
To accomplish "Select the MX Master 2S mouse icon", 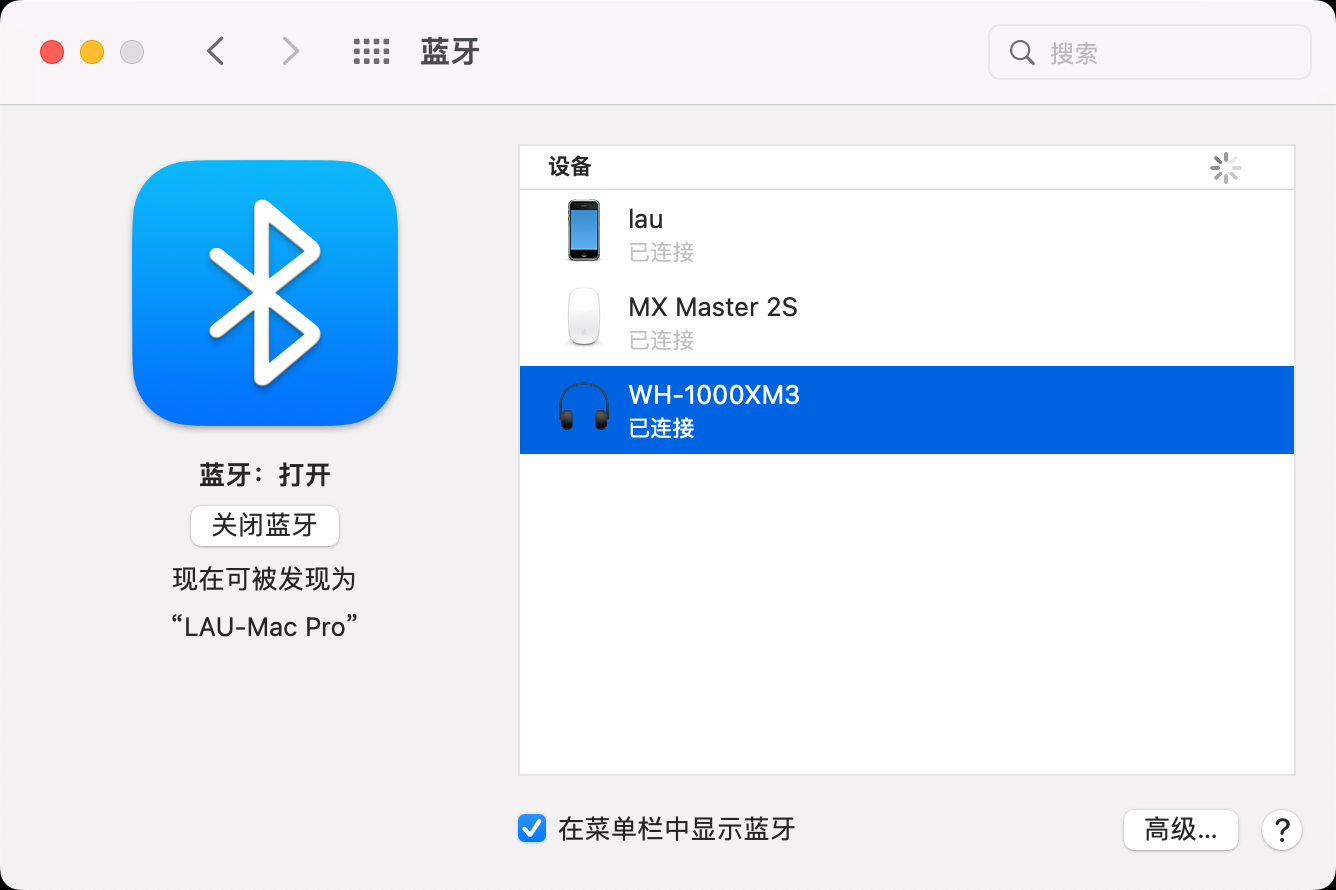I will point(584,317).
